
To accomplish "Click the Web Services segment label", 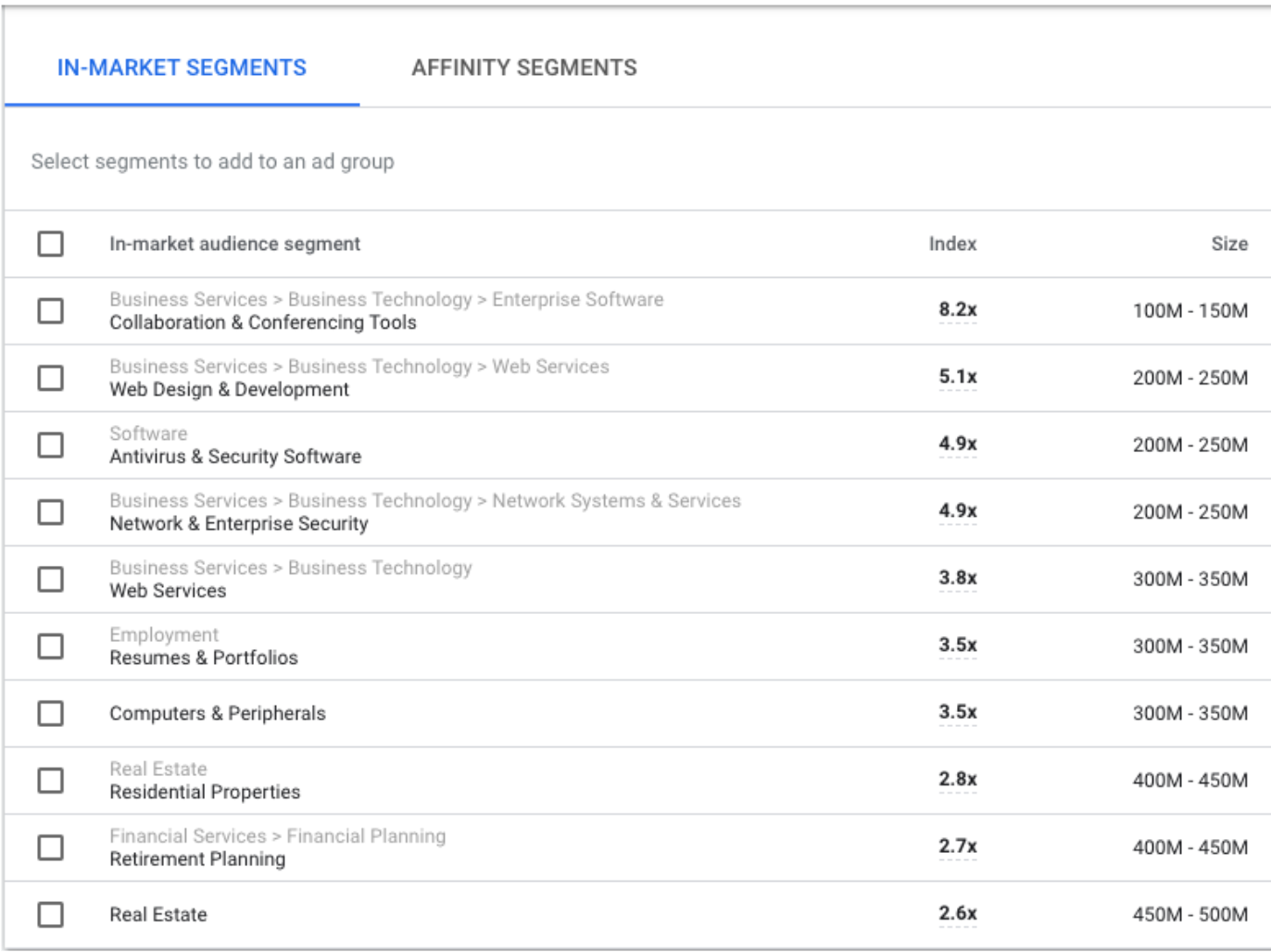I will tap(169, 590).
